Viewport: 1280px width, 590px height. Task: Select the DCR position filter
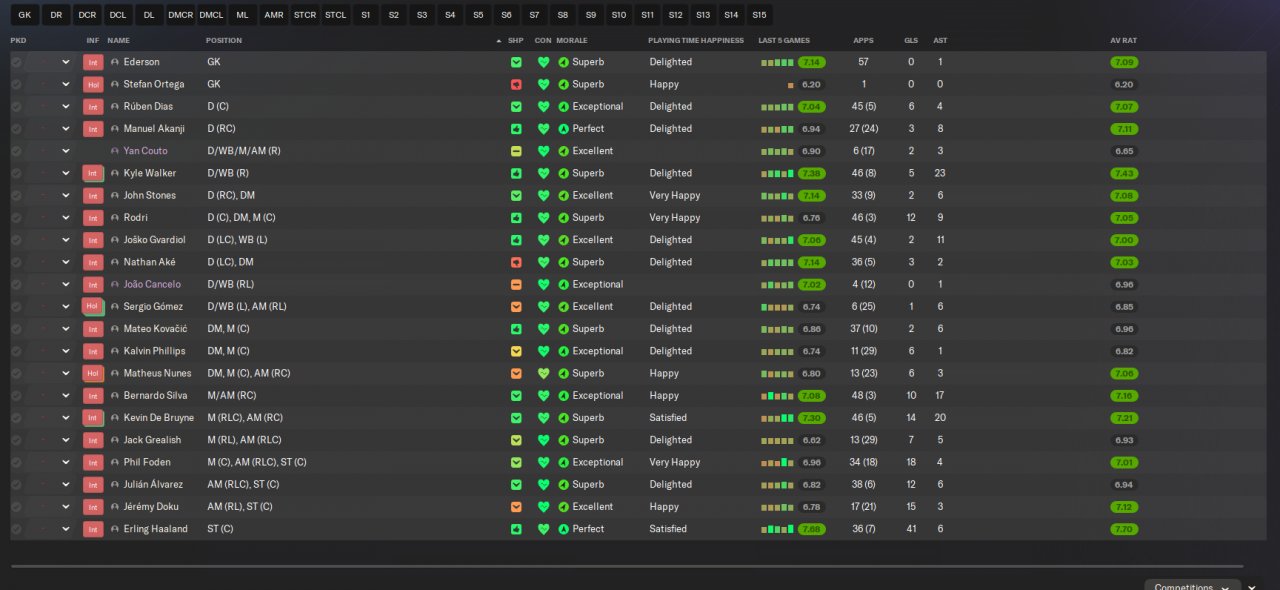pyautogui.click(x=87, y=15)
